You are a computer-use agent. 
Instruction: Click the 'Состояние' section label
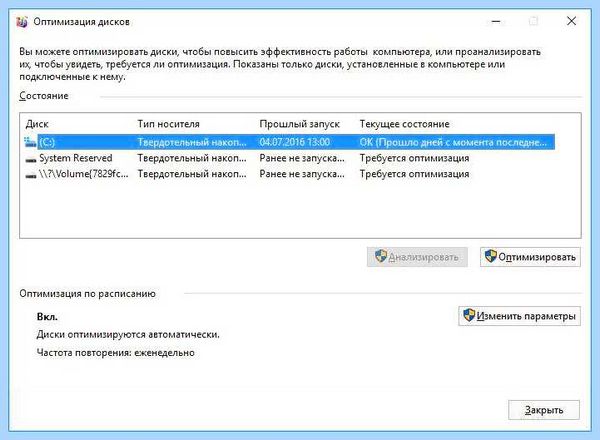(x=44, y=96)
